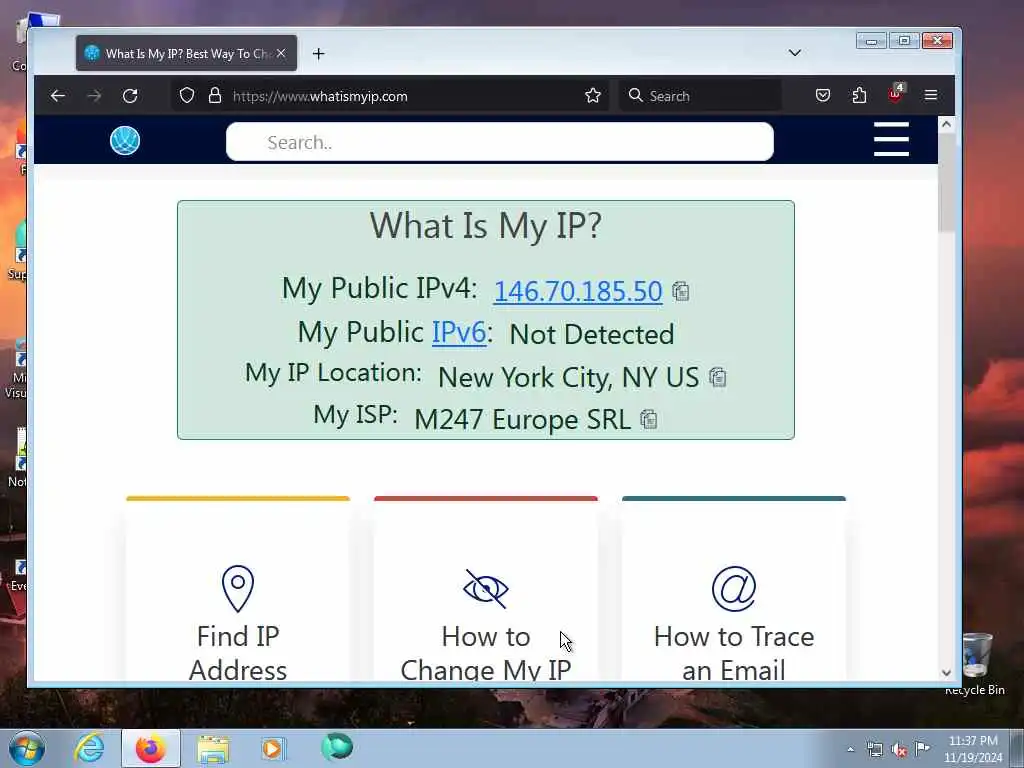Show hidden system tray icons

tap(850, 749)
